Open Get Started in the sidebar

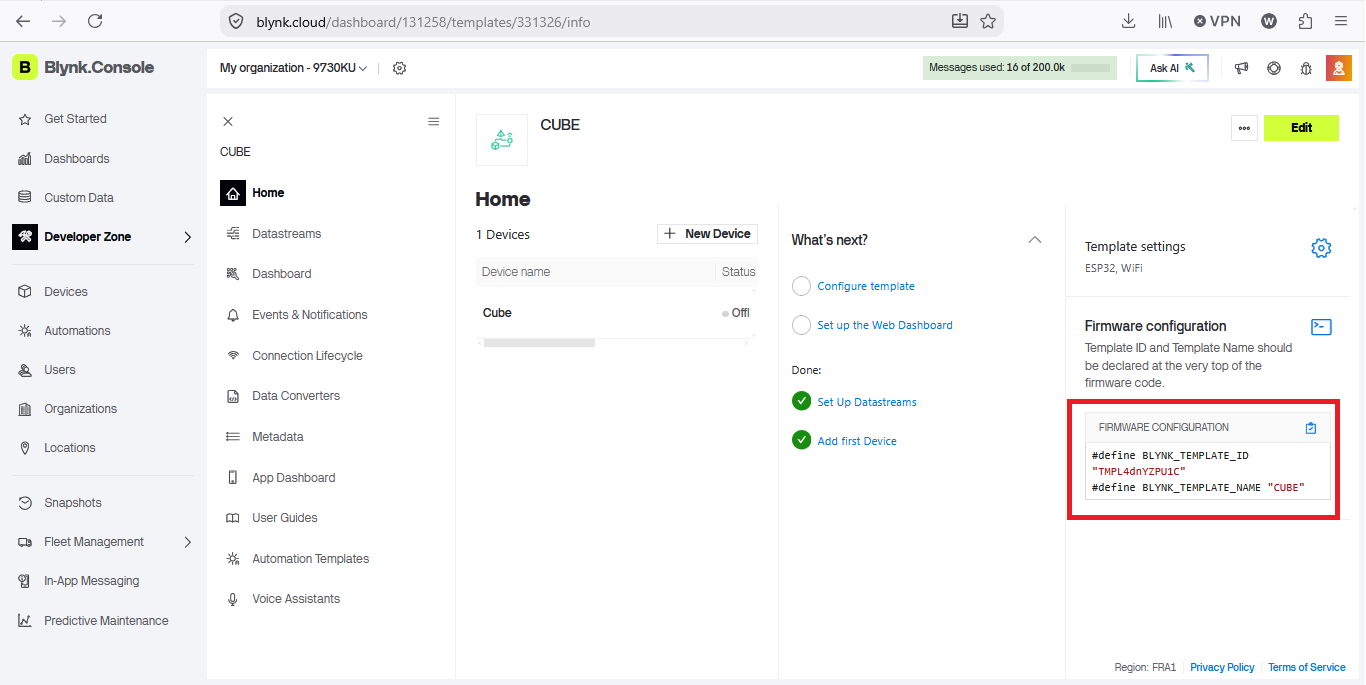click(x=75, y=119)
